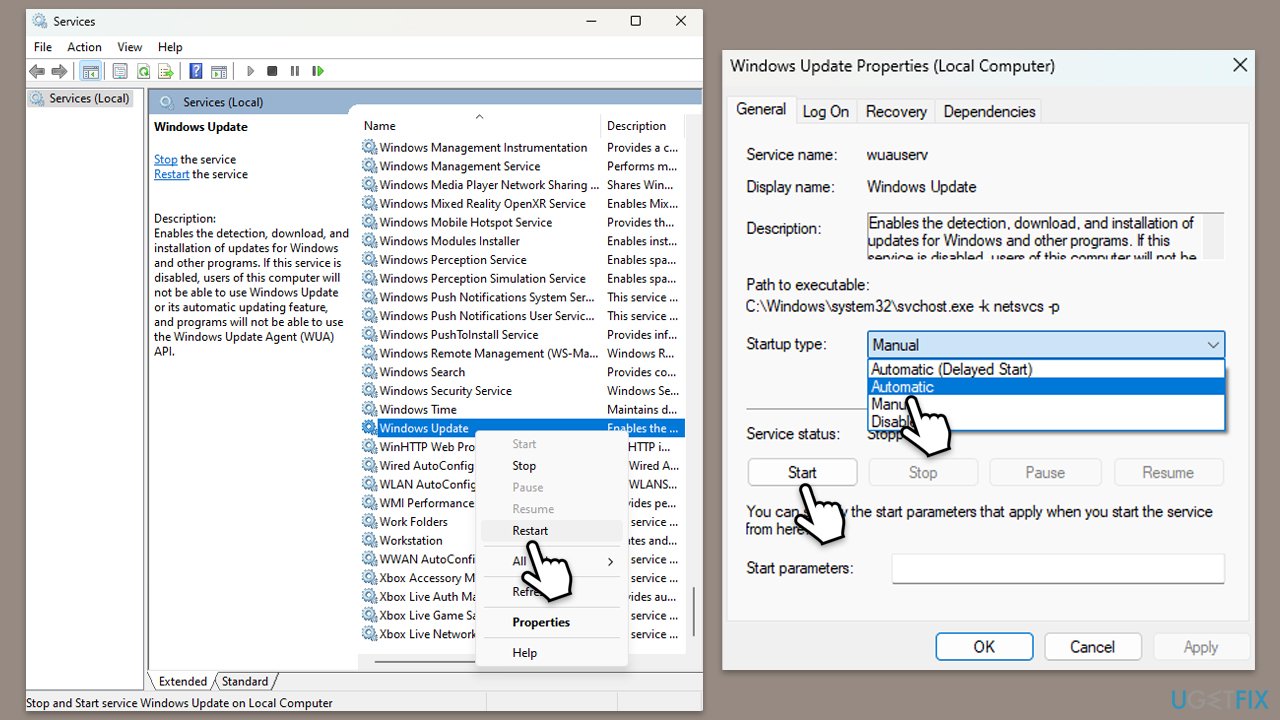Select the Windows Search service row

[521, 372]
